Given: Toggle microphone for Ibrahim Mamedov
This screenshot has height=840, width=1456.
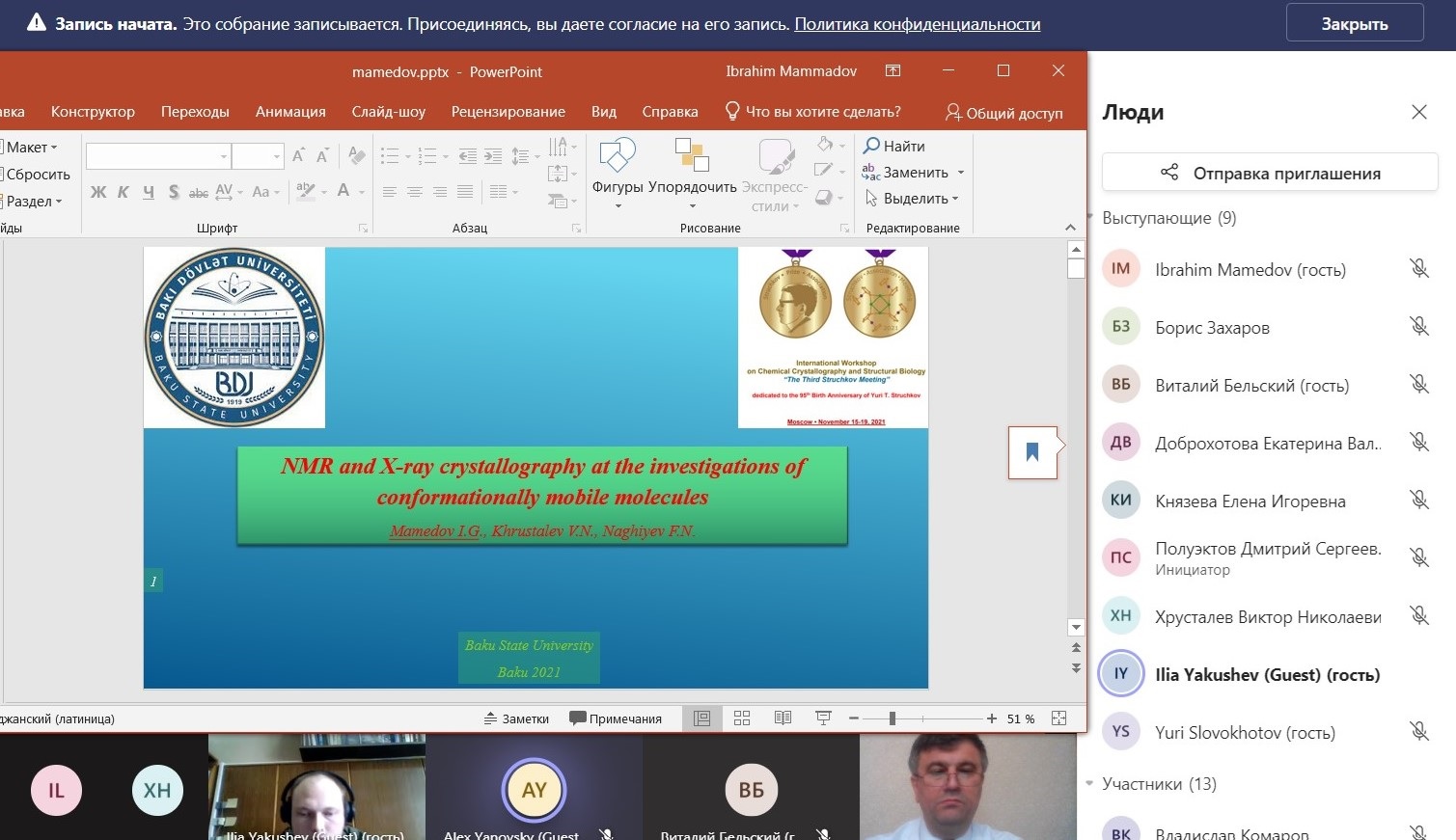Looking at the screenshot, I should (x=1418, y=269).
